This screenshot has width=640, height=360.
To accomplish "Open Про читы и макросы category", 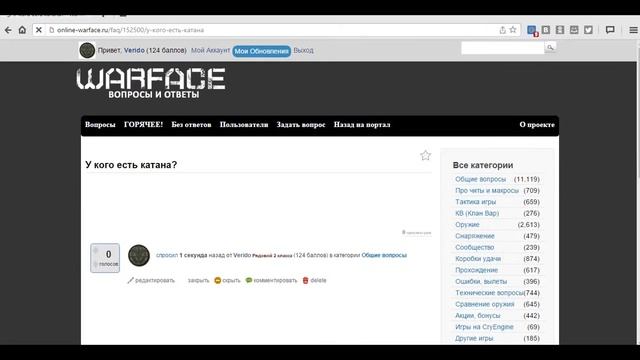I will (487, 191).
